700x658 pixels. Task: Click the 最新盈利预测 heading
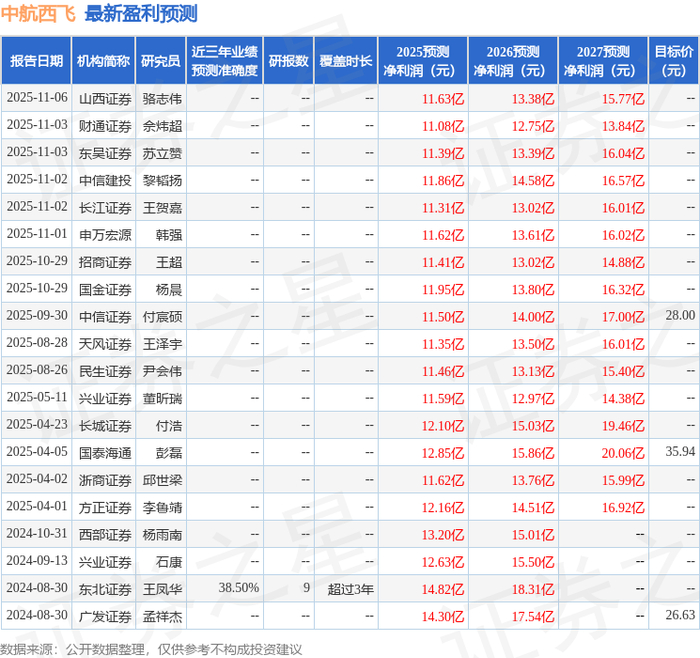coord(141,14)
